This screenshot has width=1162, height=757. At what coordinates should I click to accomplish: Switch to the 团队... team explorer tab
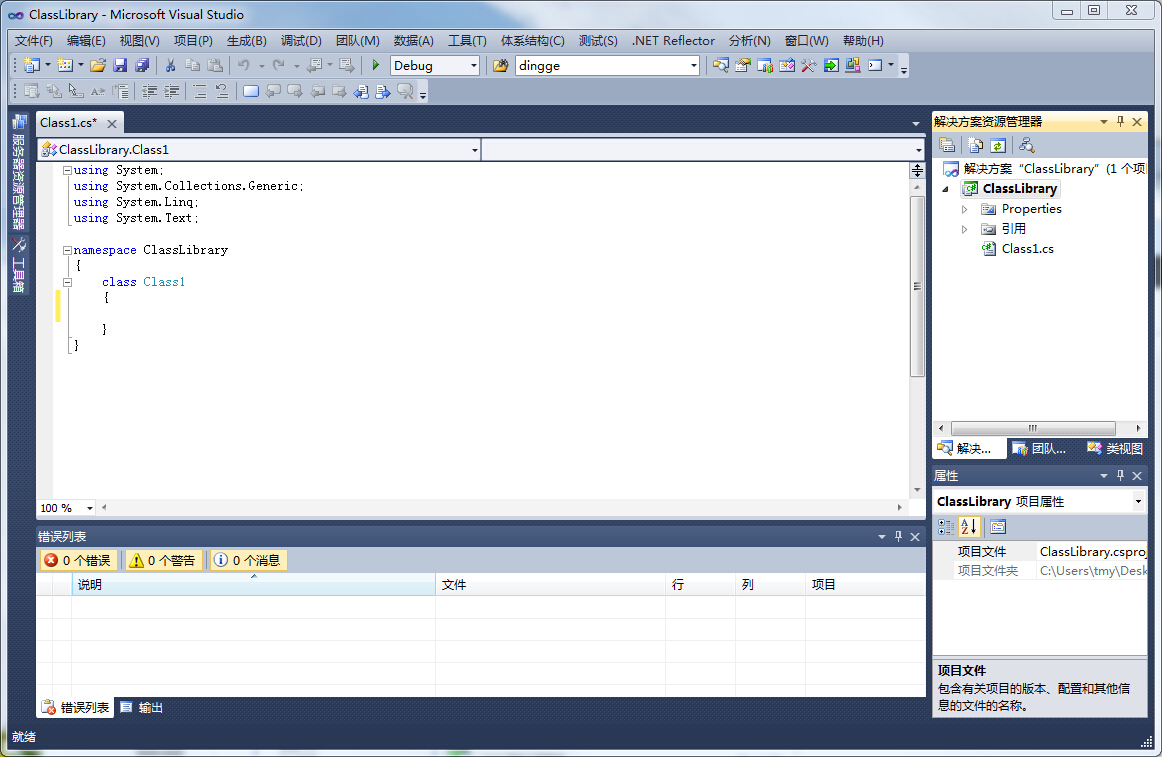pyautogui.click(x=1039, y=449)
